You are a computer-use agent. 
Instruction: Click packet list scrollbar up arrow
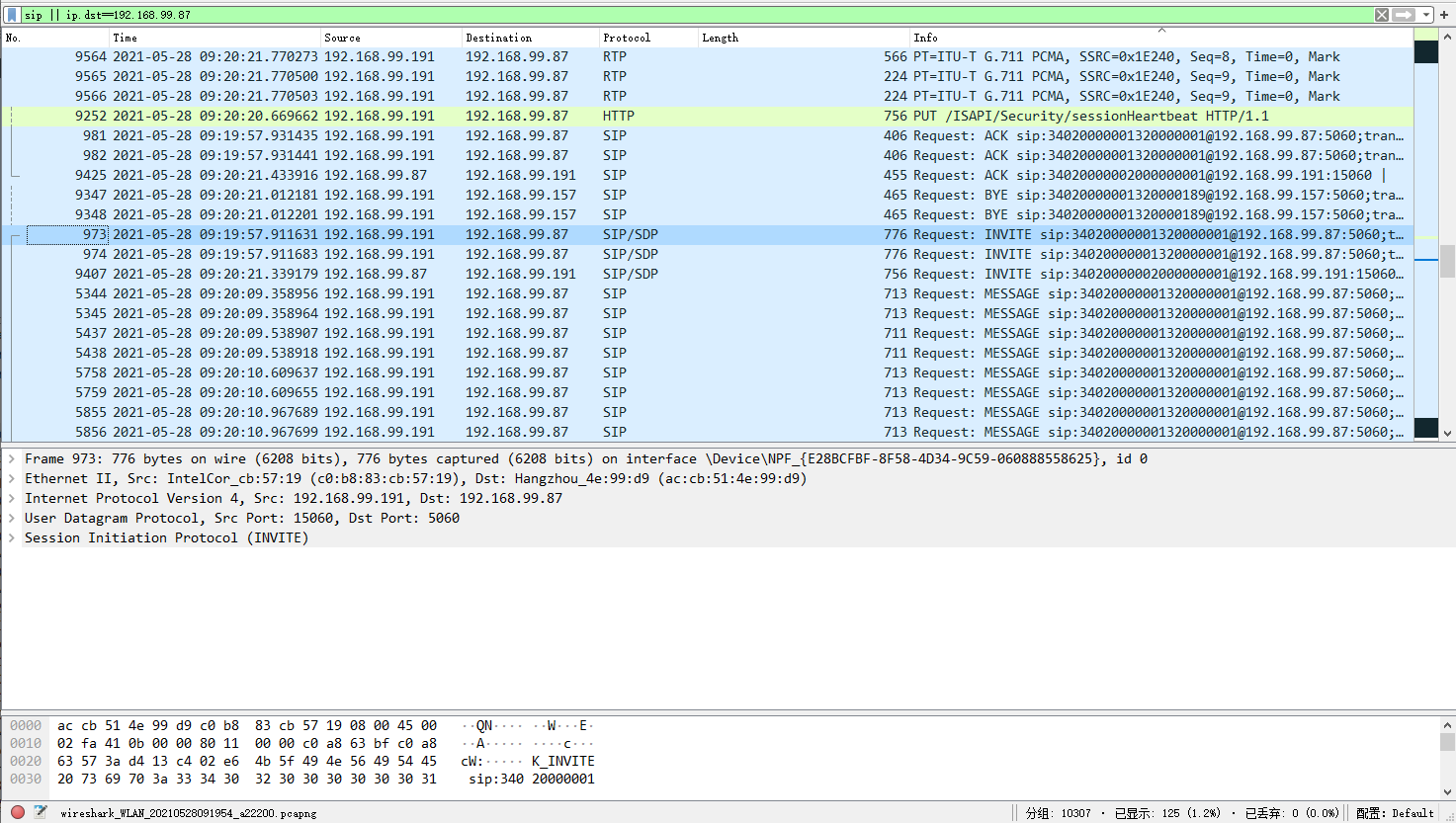pyautogui.click(x=1447, y=37)
